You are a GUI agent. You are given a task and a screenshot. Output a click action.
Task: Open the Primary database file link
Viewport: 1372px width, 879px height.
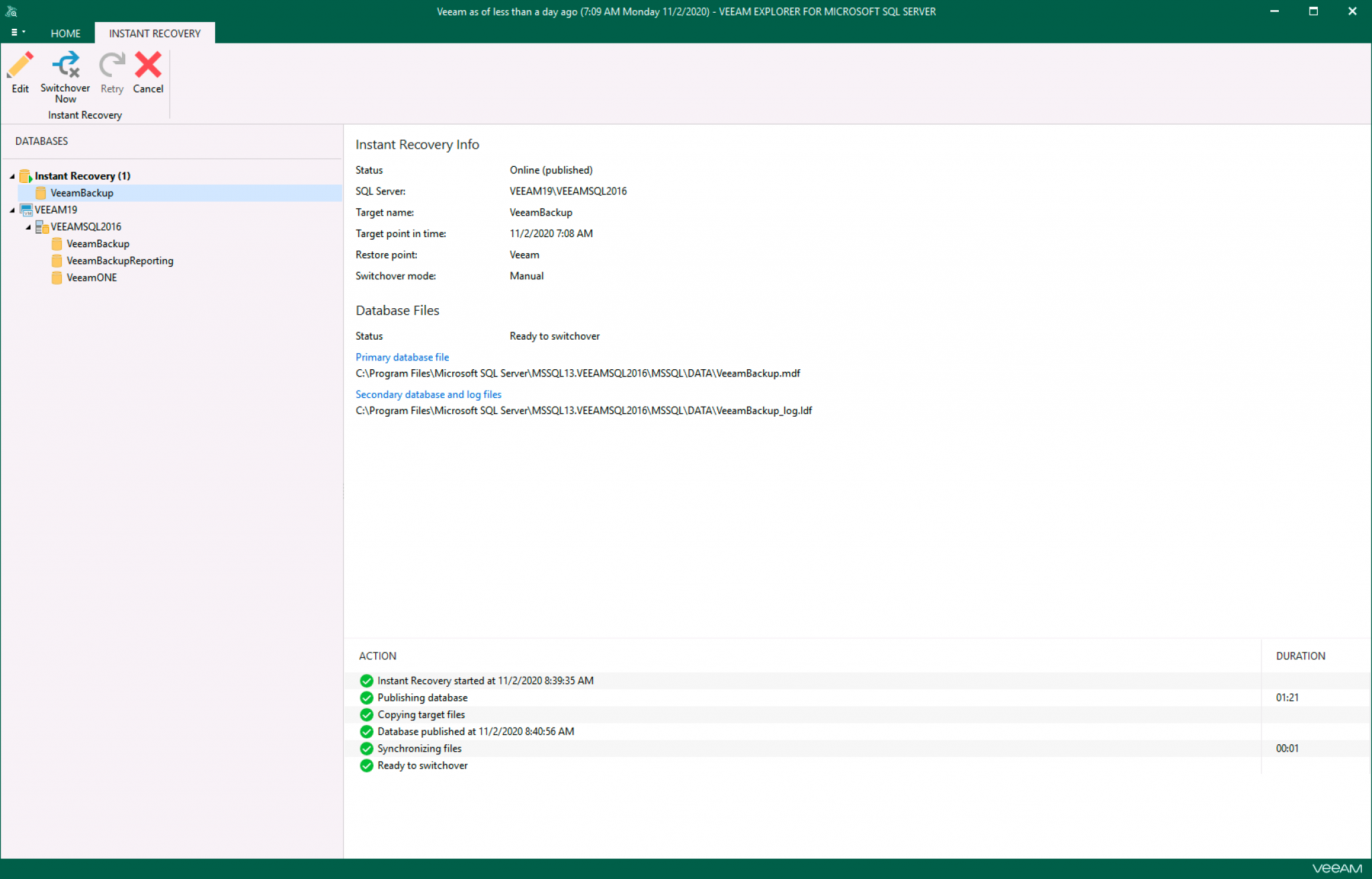pyautogui.click(x=402, y=357)
